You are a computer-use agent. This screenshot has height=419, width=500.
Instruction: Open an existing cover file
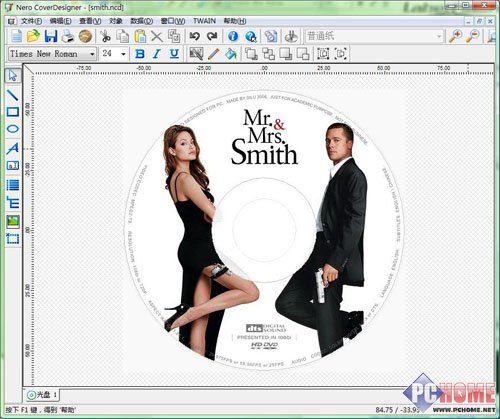[33, 36]
